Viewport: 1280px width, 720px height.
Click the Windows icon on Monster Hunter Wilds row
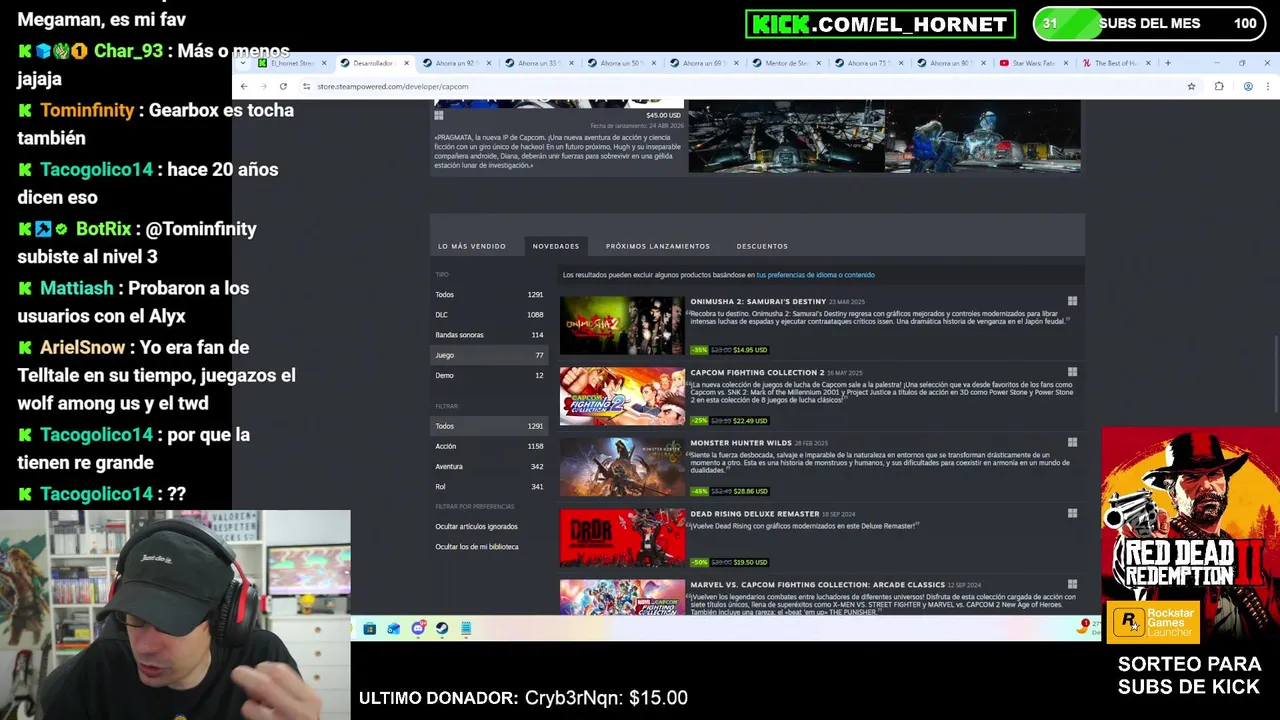tap(1072, 442)
